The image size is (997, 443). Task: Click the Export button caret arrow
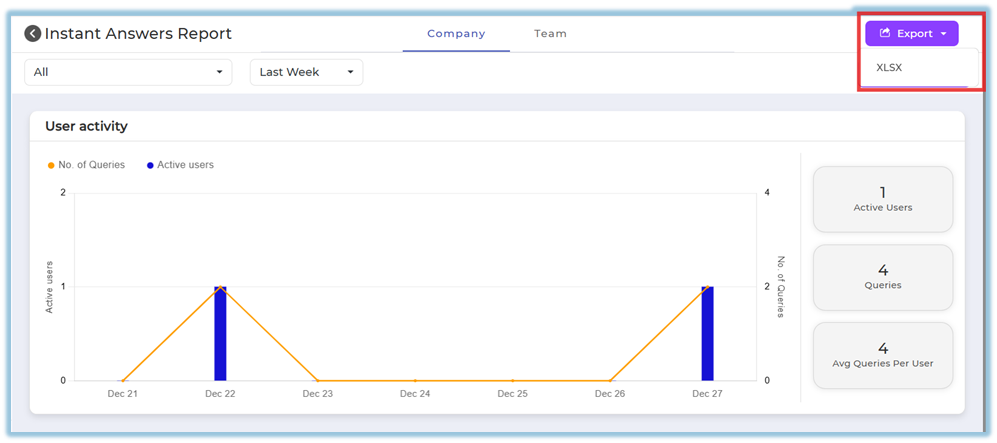943,34
